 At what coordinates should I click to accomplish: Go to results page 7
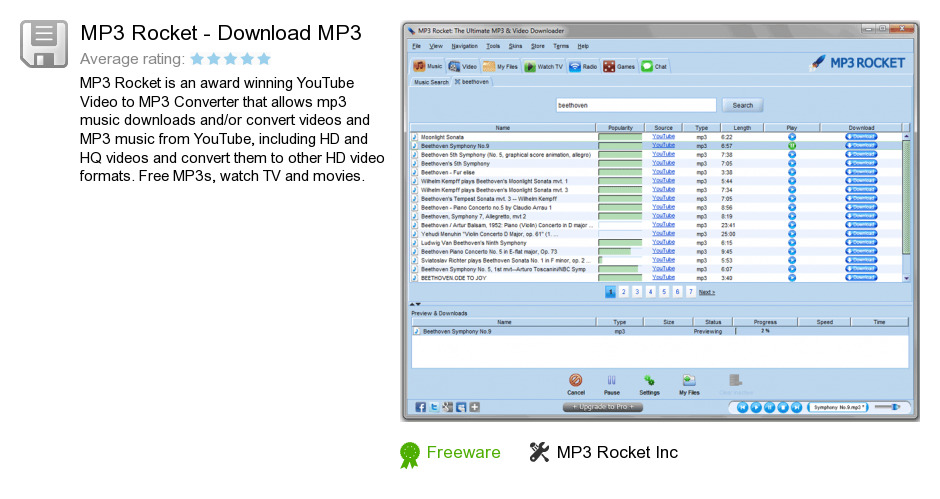pos(691,292)
